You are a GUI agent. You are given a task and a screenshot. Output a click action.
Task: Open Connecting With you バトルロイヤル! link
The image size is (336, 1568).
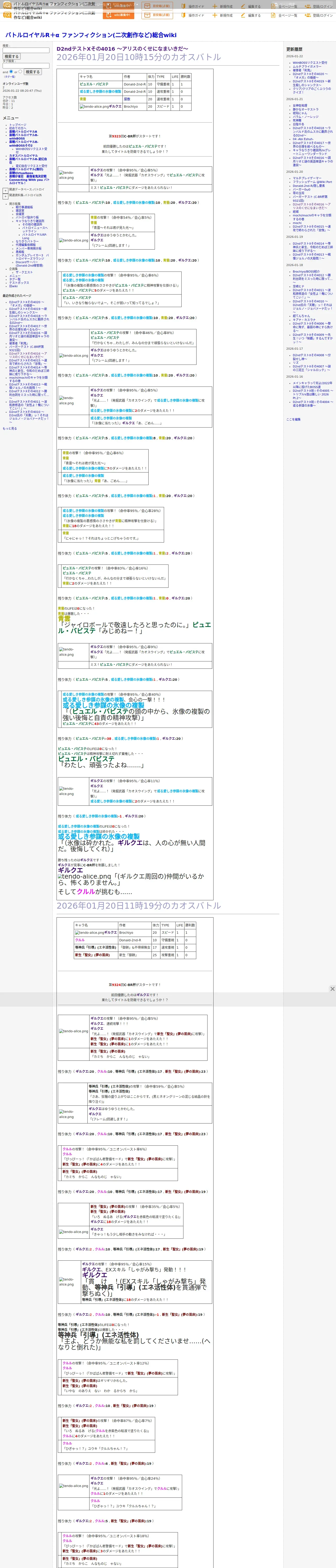click(29, 181)
